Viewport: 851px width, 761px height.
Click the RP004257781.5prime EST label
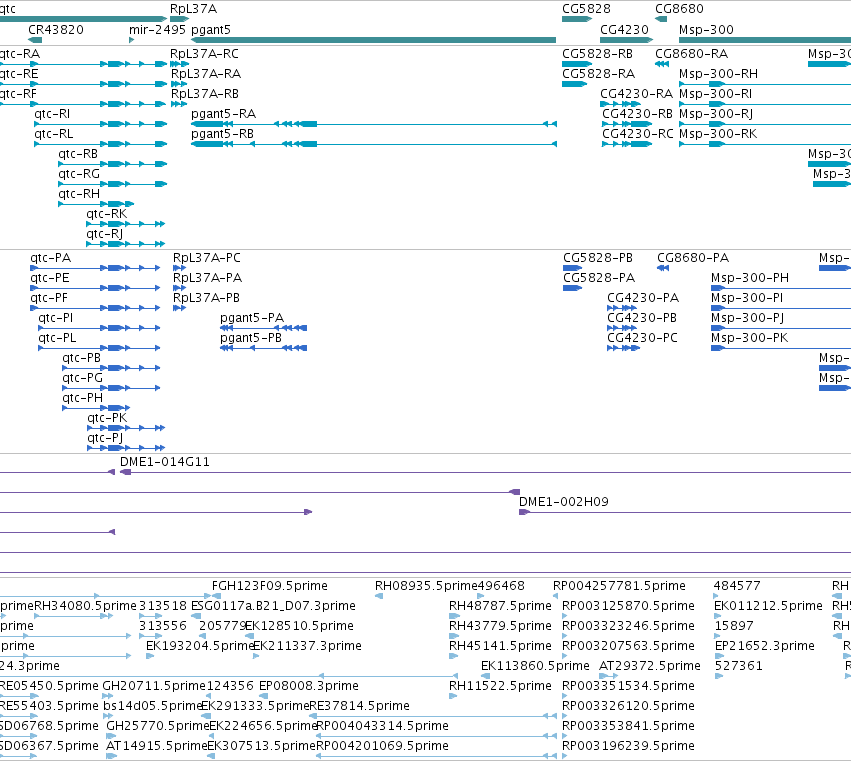point(619,586)
